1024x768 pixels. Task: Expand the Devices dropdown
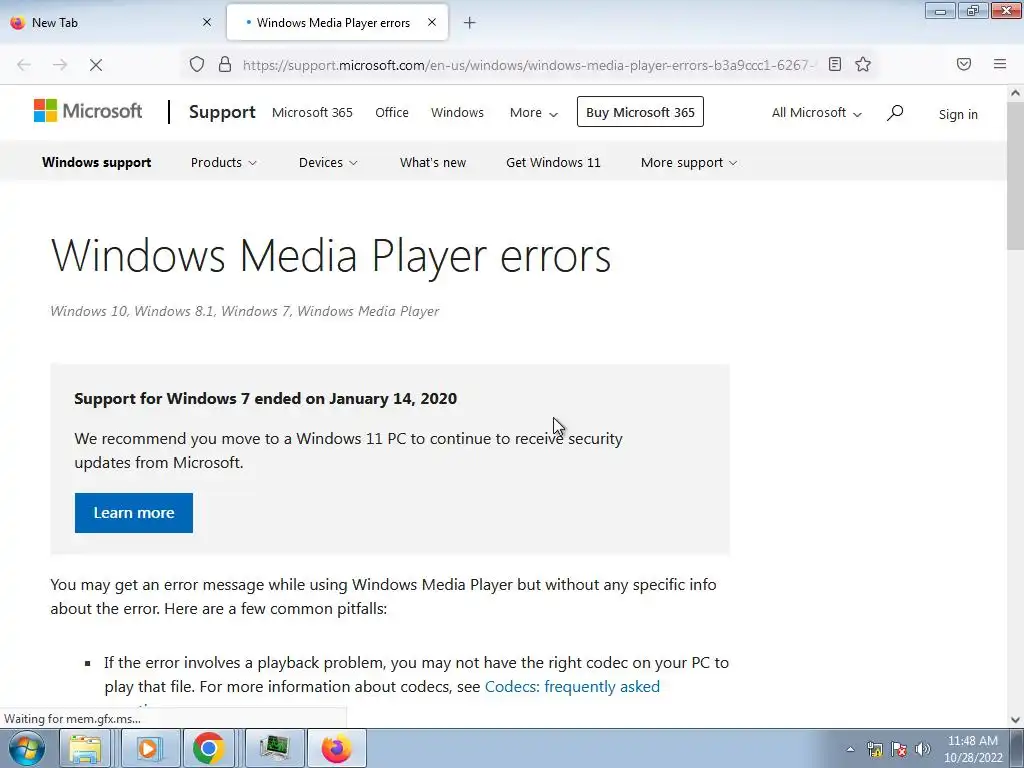click(328, 163)
